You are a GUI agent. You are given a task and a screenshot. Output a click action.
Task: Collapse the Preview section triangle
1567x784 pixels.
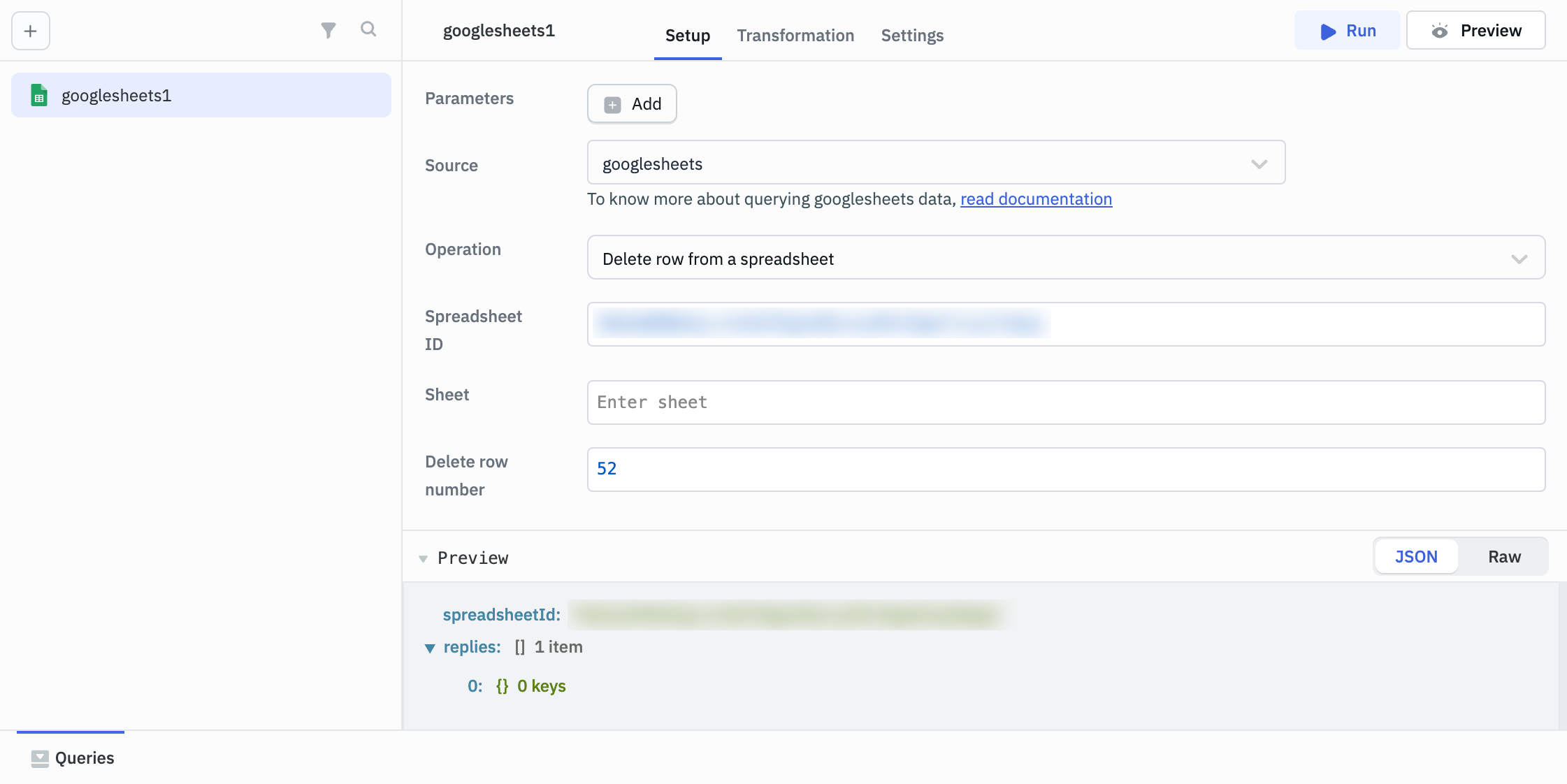(423, 558)
